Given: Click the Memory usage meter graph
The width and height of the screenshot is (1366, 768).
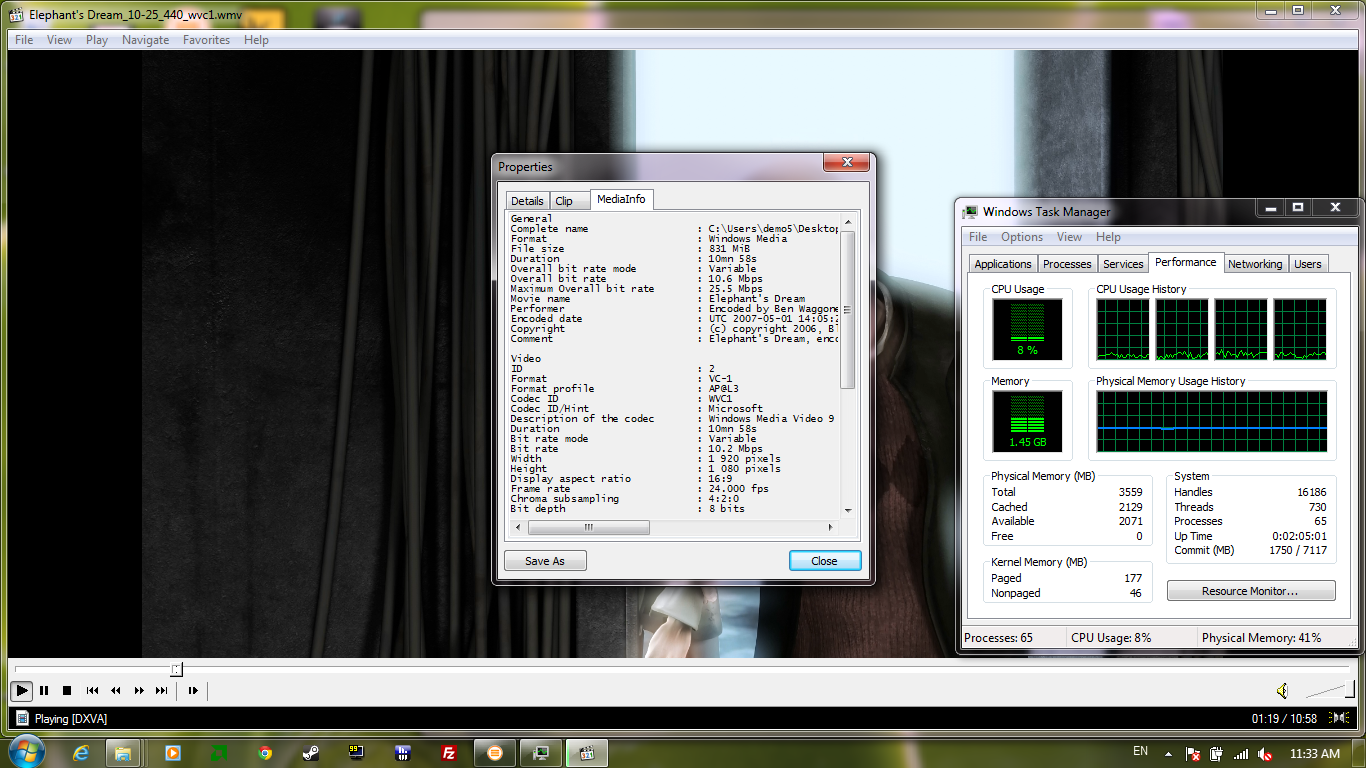Looking at the screenshot, I should coord(1027,421).
